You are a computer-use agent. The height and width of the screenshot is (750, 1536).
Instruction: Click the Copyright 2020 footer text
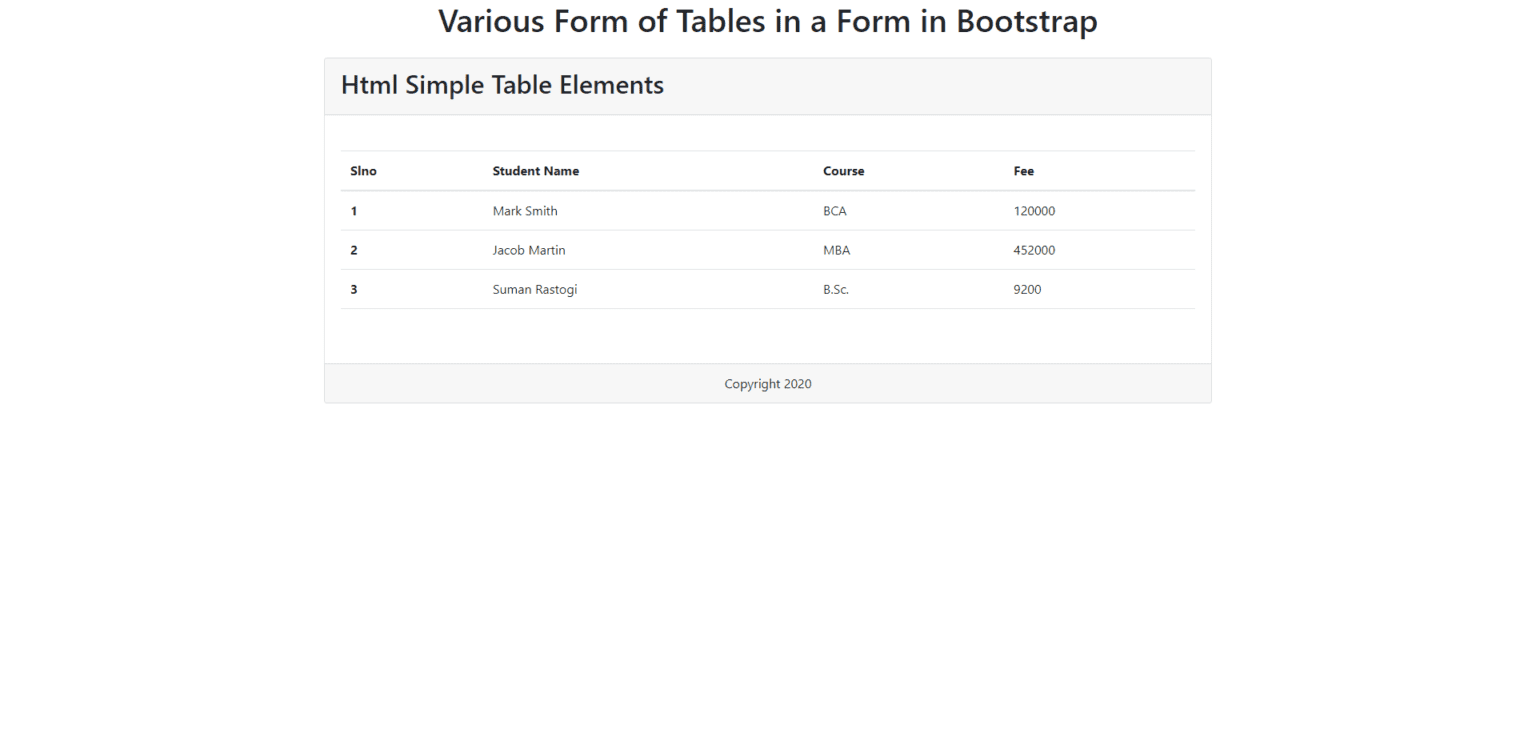(767, 383)
